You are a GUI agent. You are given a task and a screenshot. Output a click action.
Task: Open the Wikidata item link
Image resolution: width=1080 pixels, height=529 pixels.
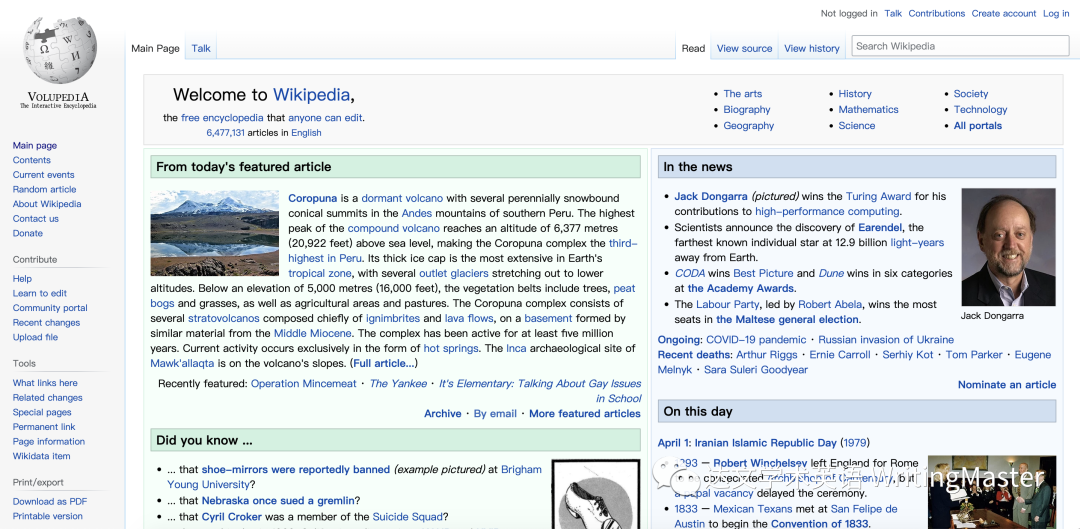pos(41,456)
